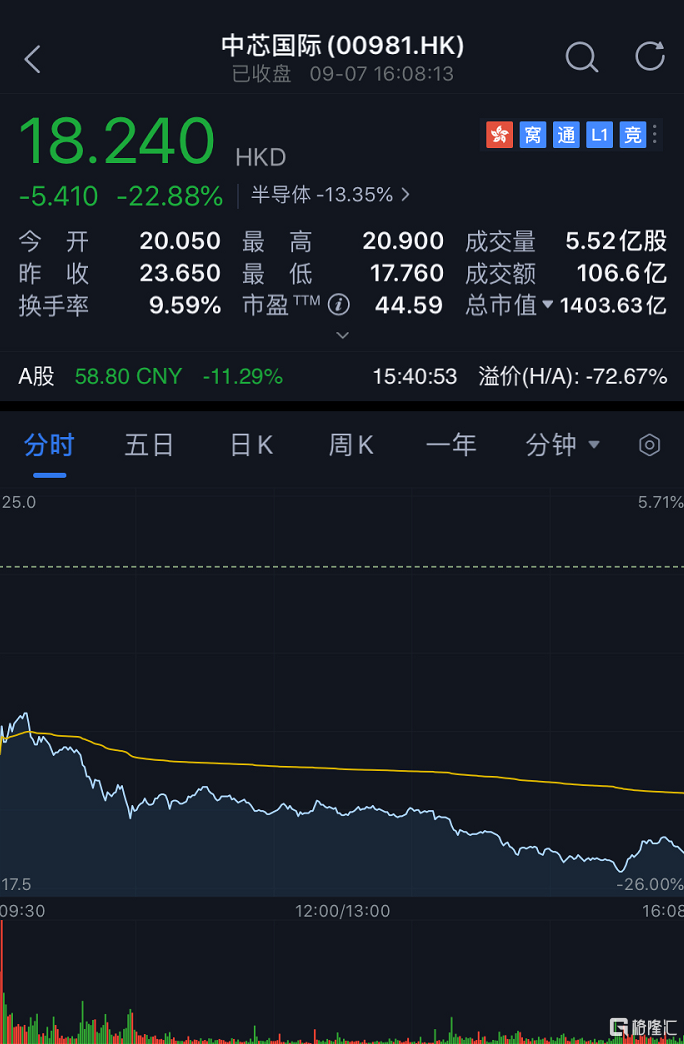Image resolution: width=684 pixels, height=1044 pixels.
Task: Open the three-dot more badges menu
Action: tap(655, 135)
